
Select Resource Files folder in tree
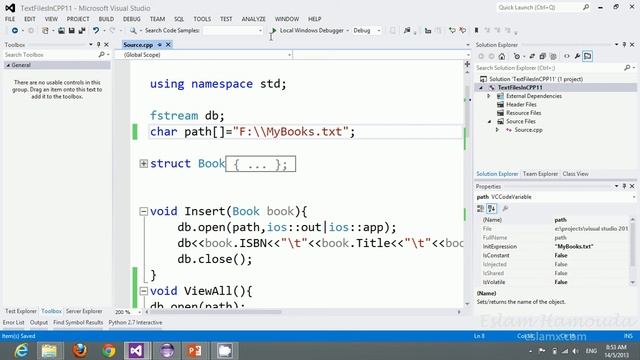[x=524, y=113]
